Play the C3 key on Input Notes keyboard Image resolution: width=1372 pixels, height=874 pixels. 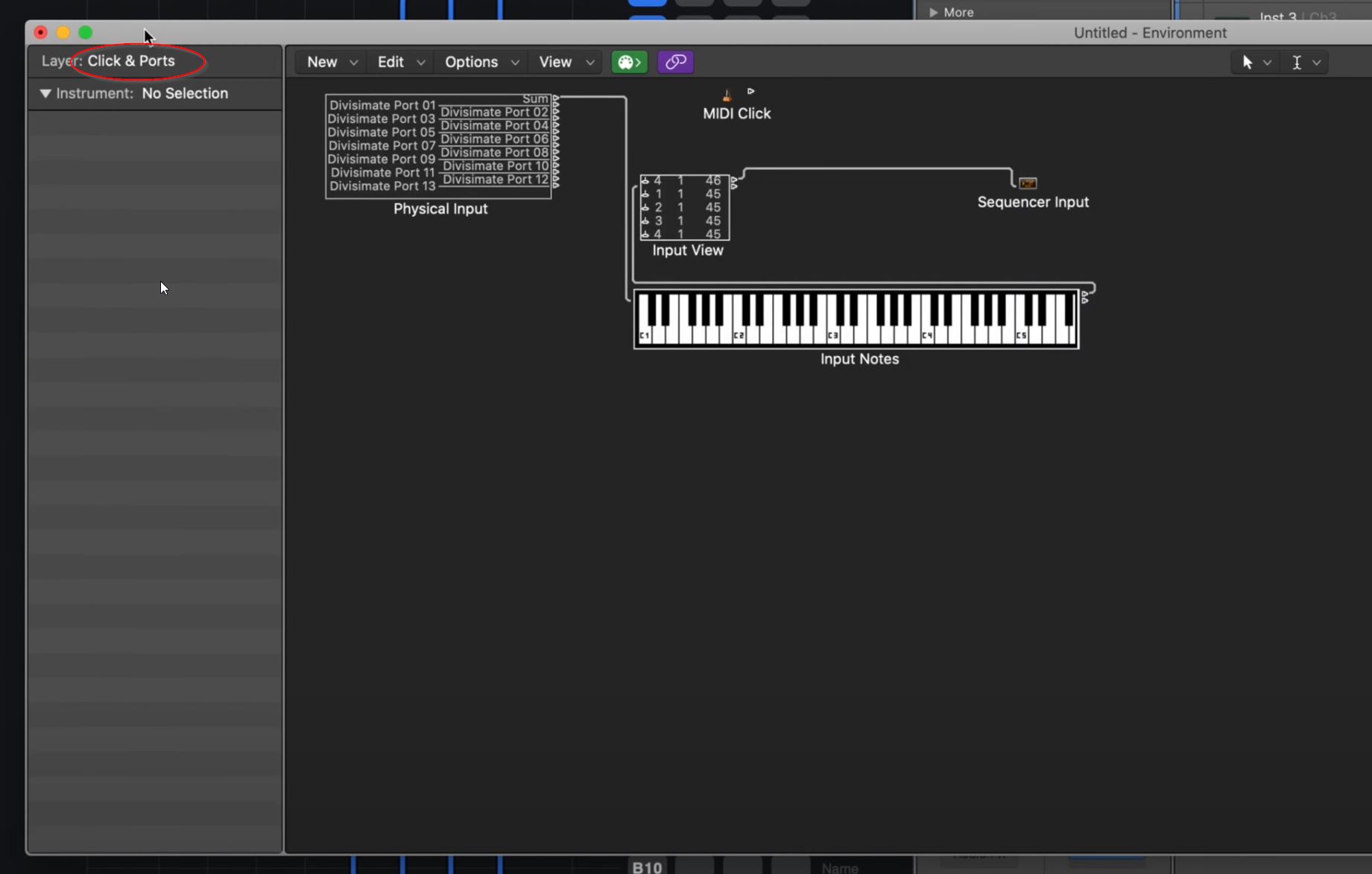(x=833, y=335)
